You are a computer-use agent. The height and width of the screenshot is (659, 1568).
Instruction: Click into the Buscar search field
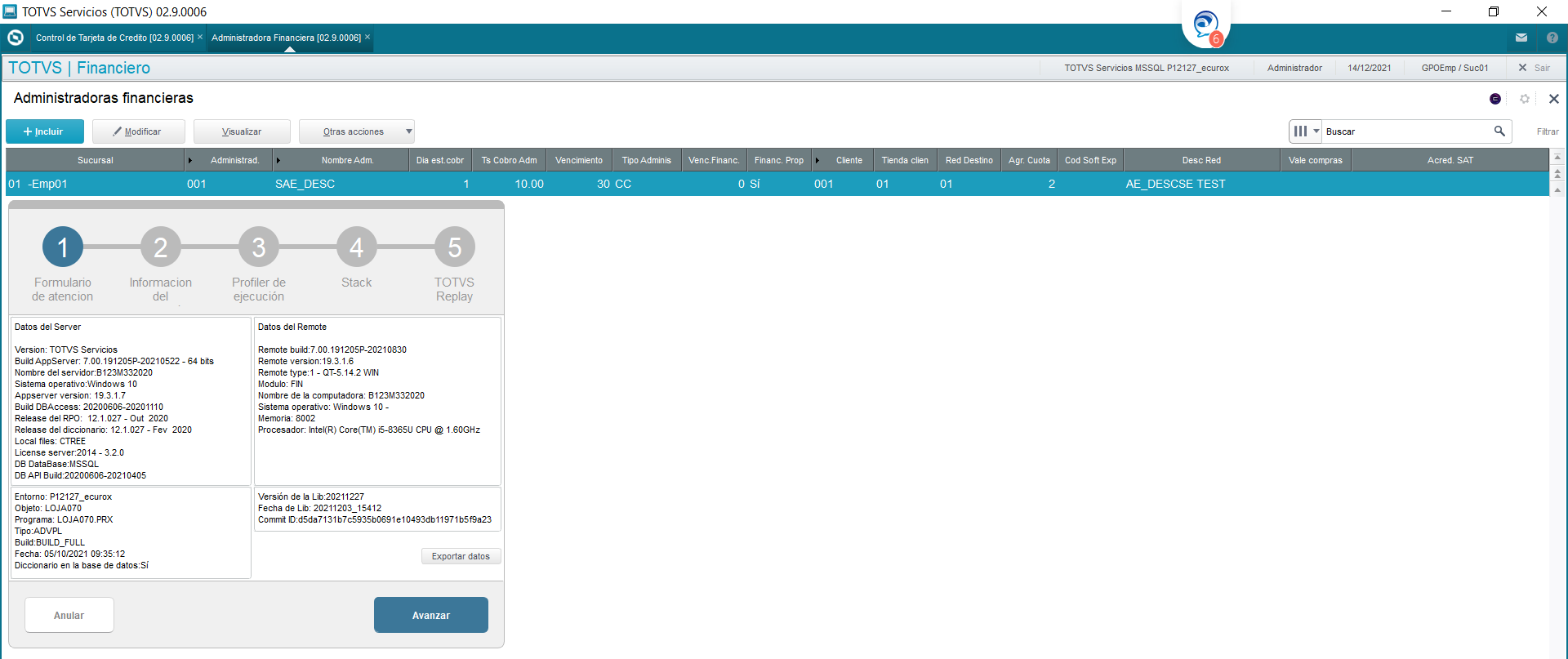coord(1407,131)
